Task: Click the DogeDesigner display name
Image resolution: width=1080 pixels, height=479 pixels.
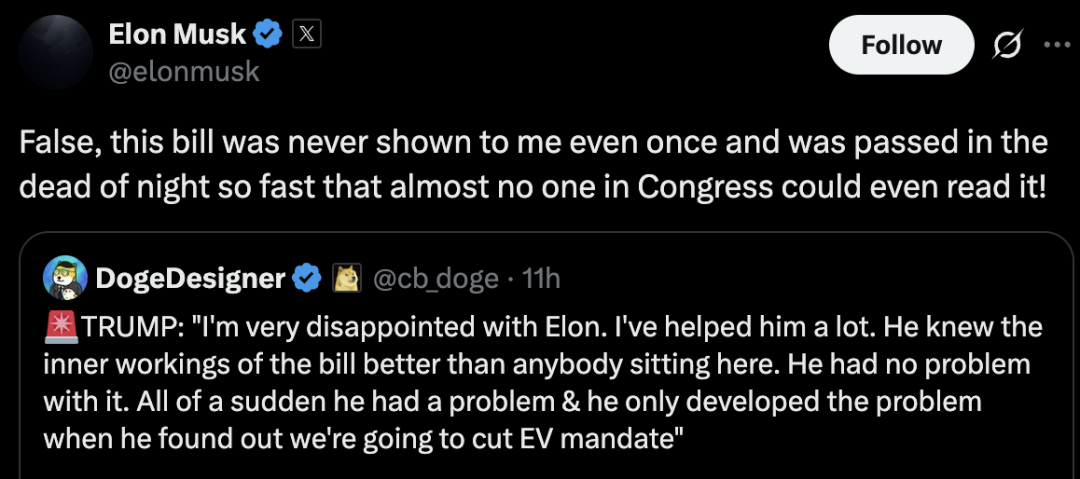Action: (x=190, y=278)
